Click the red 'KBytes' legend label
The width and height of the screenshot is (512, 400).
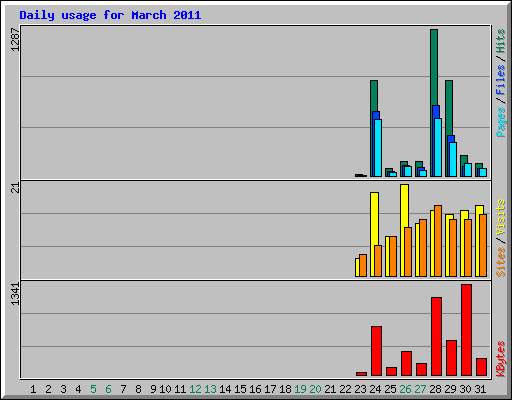tap(500, 359)
